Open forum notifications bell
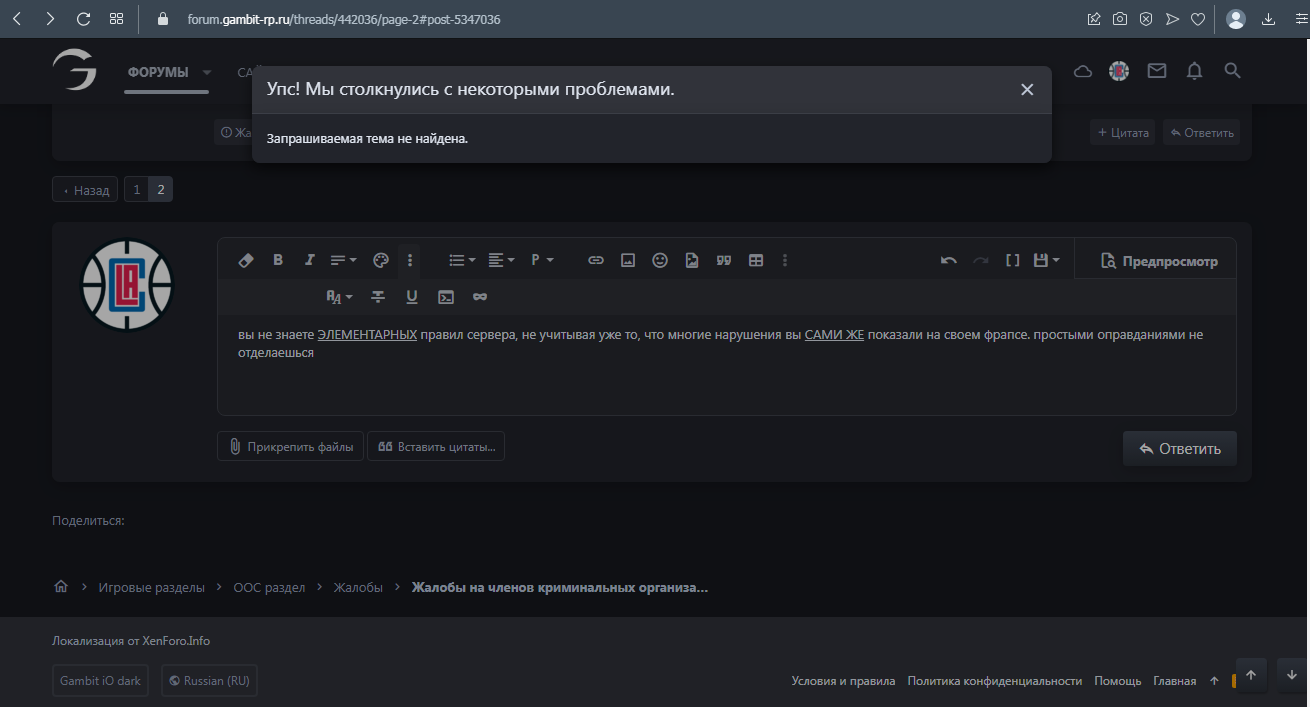Viewport: 1310px width, 707px height. tap(1194, 71)
